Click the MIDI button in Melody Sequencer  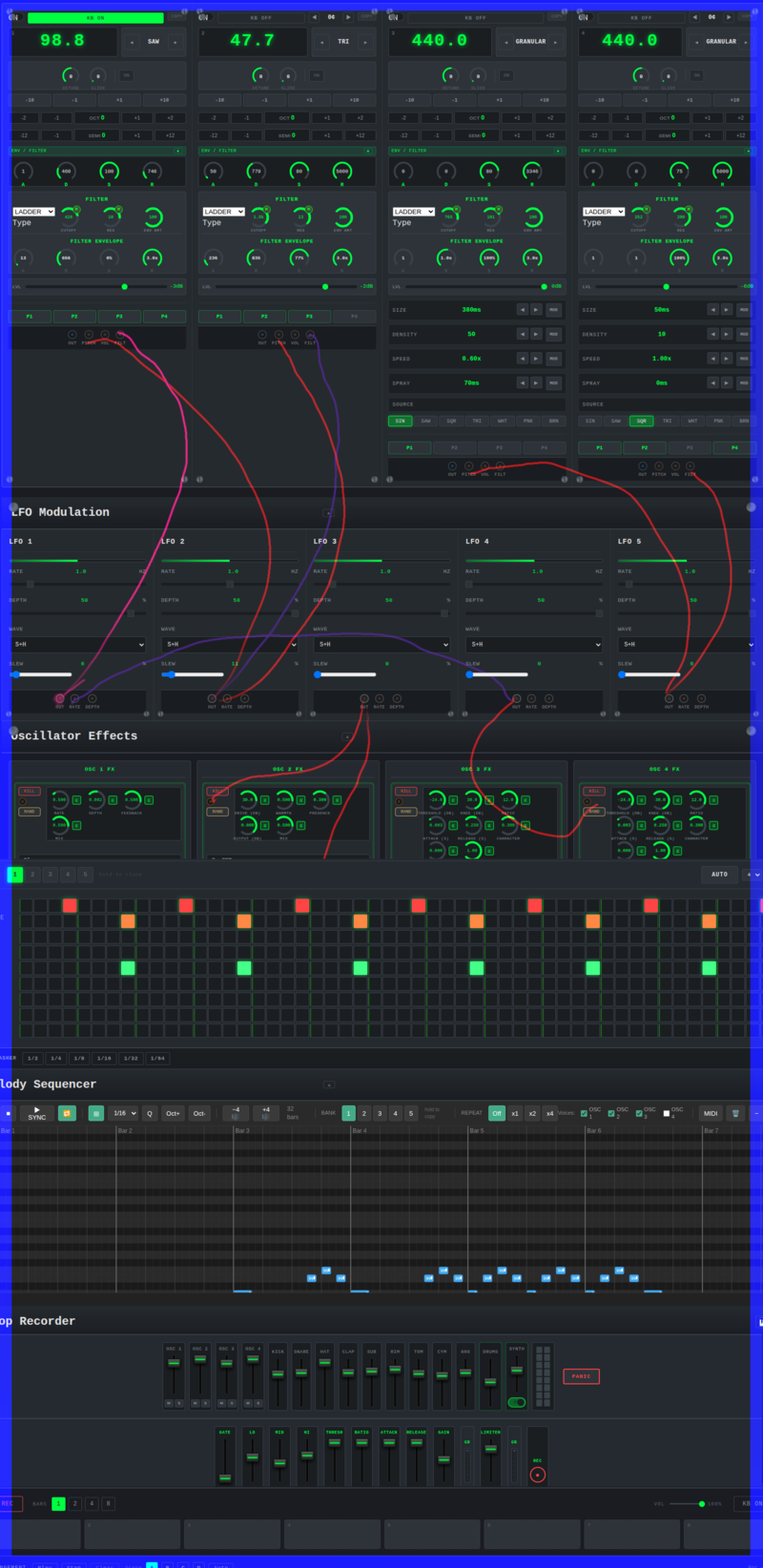[x=711, y=1113]
